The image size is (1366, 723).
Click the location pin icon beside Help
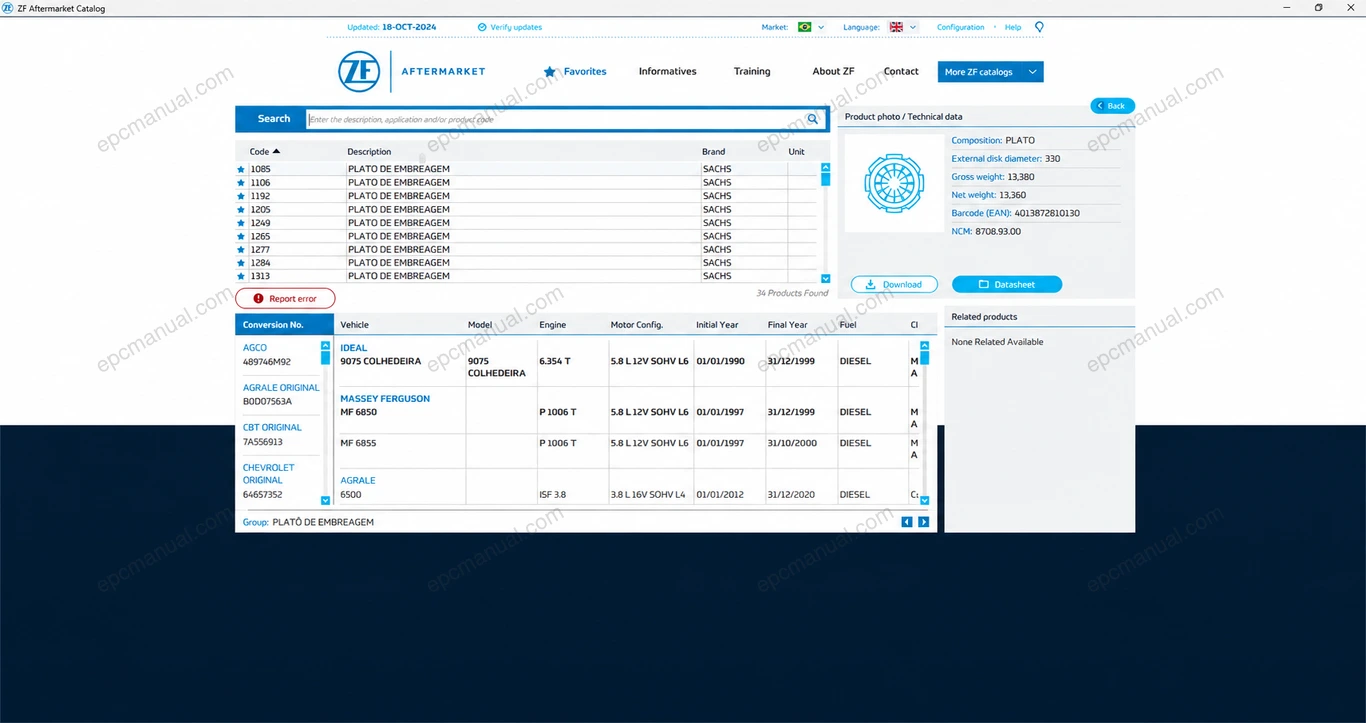[1039, 27]
